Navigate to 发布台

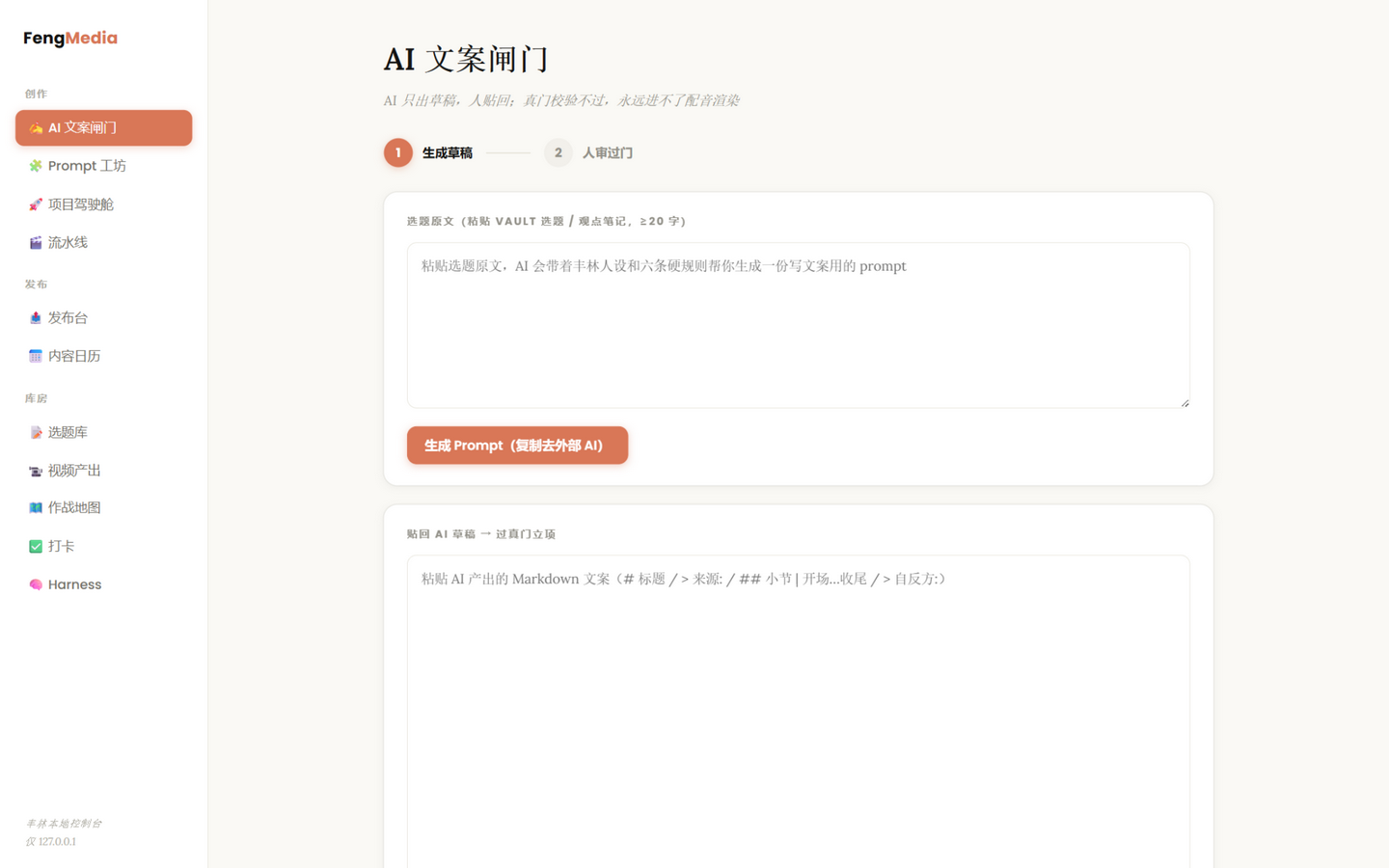(x=103, y=318)
